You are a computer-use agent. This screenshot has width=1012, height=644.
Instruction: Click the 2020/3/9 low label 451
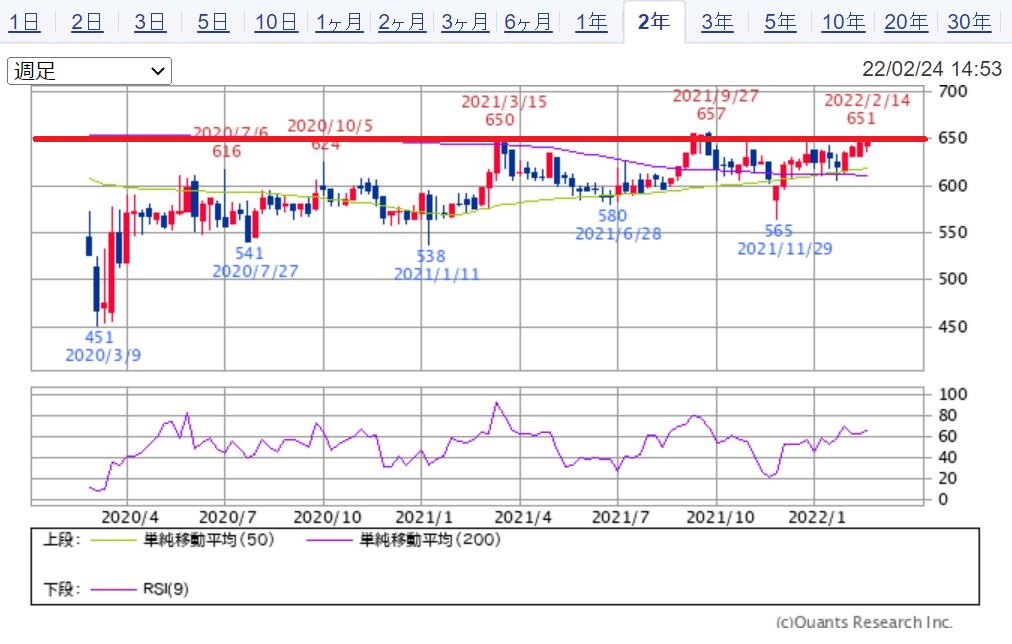99,337
